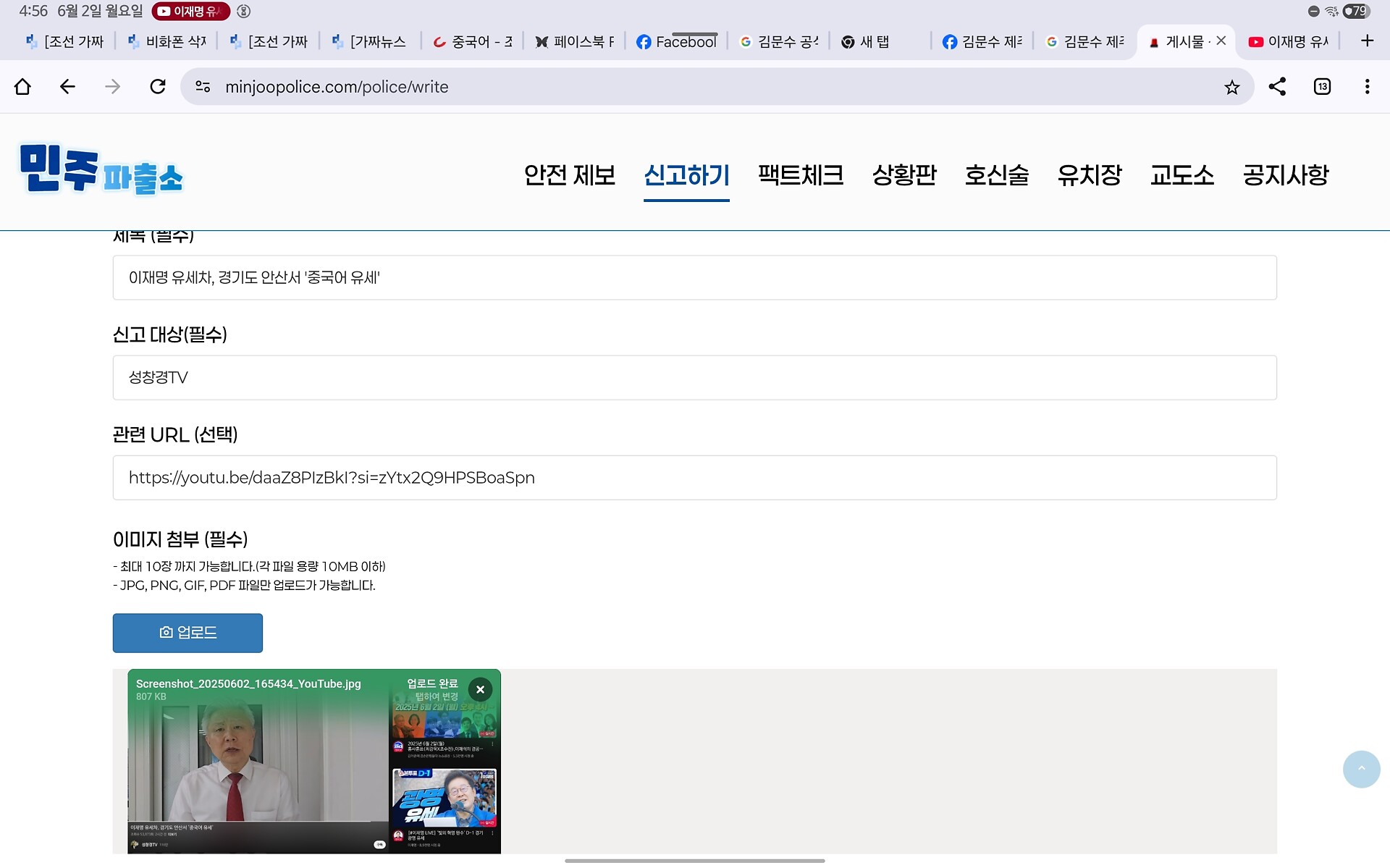Screen dimensions: 1390x868
Task: Open the tab switcher showing 13 tabs
Action: (1322, 87)
